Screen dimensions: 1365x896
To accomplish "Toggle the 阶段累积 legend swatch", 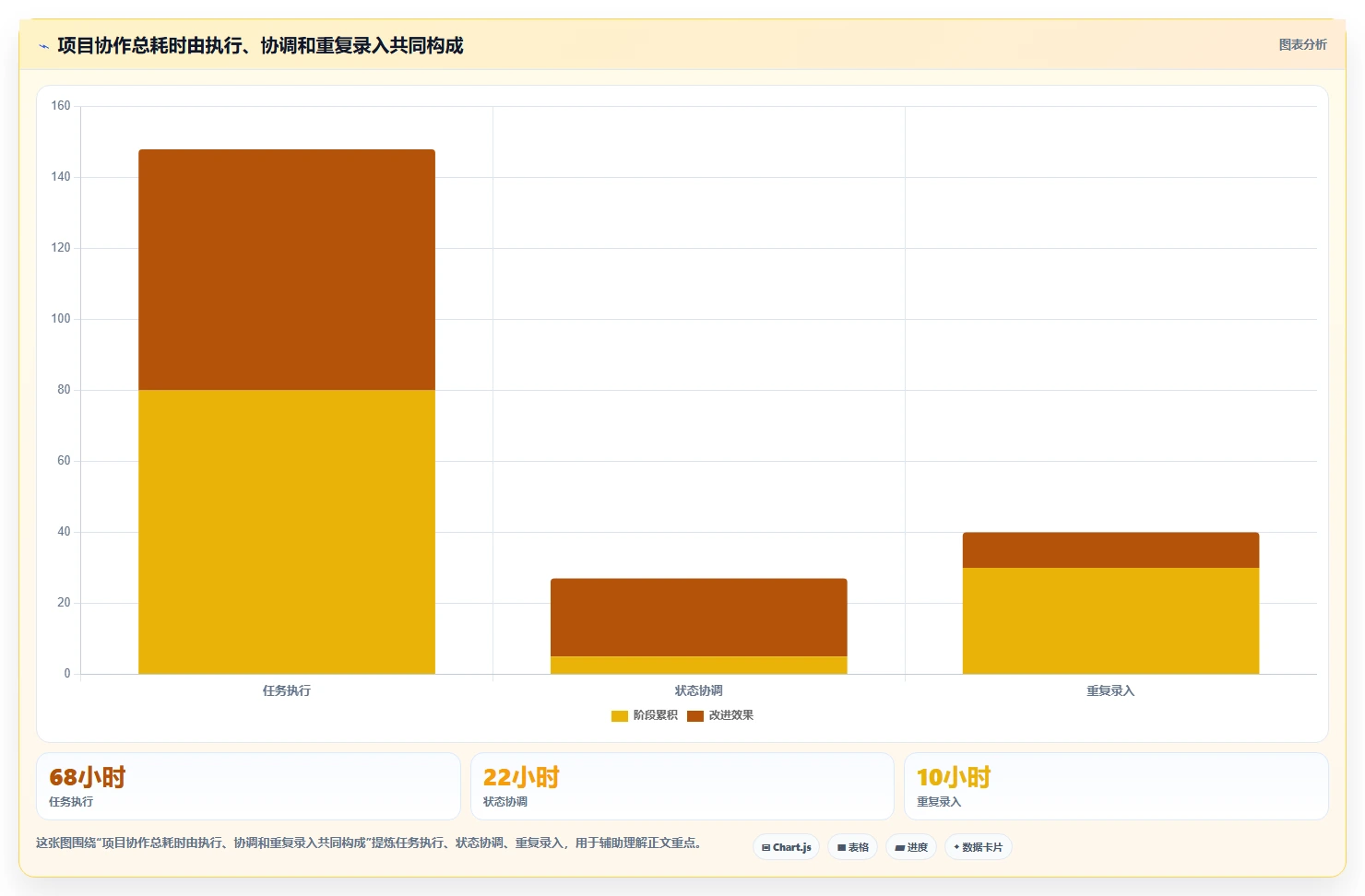I will [620, 715].
